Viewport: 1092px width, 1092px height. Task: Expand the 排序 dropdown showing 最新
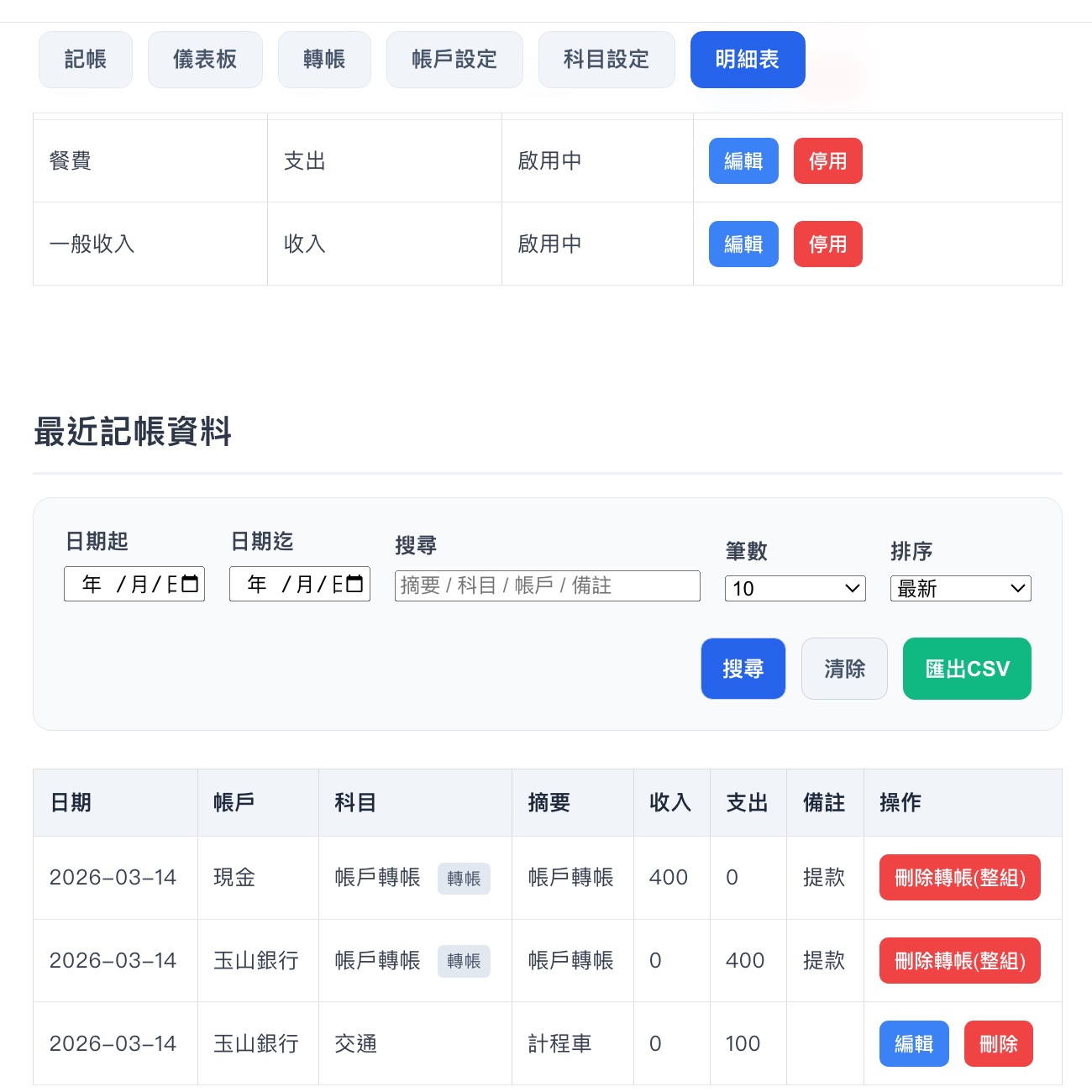(x=961, y=588)
